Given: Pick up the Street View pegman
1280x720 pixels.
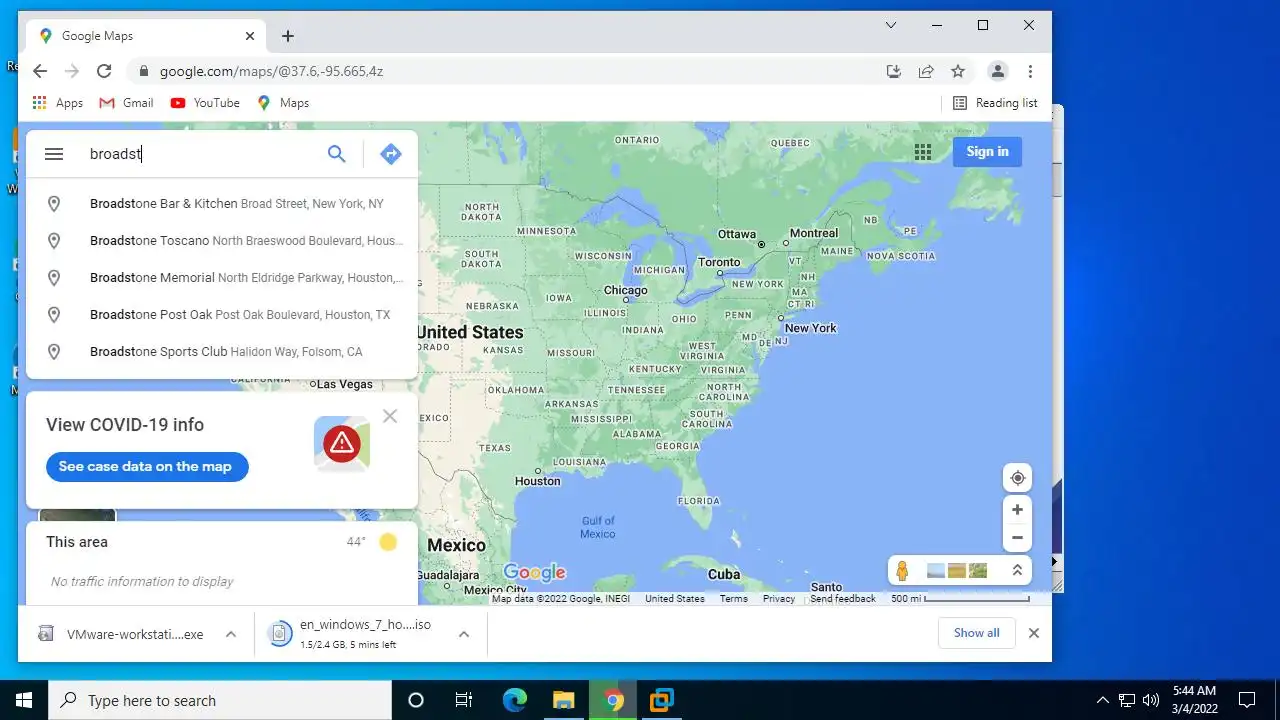Looking at the screenshot, I should click(x=902, y=571).
